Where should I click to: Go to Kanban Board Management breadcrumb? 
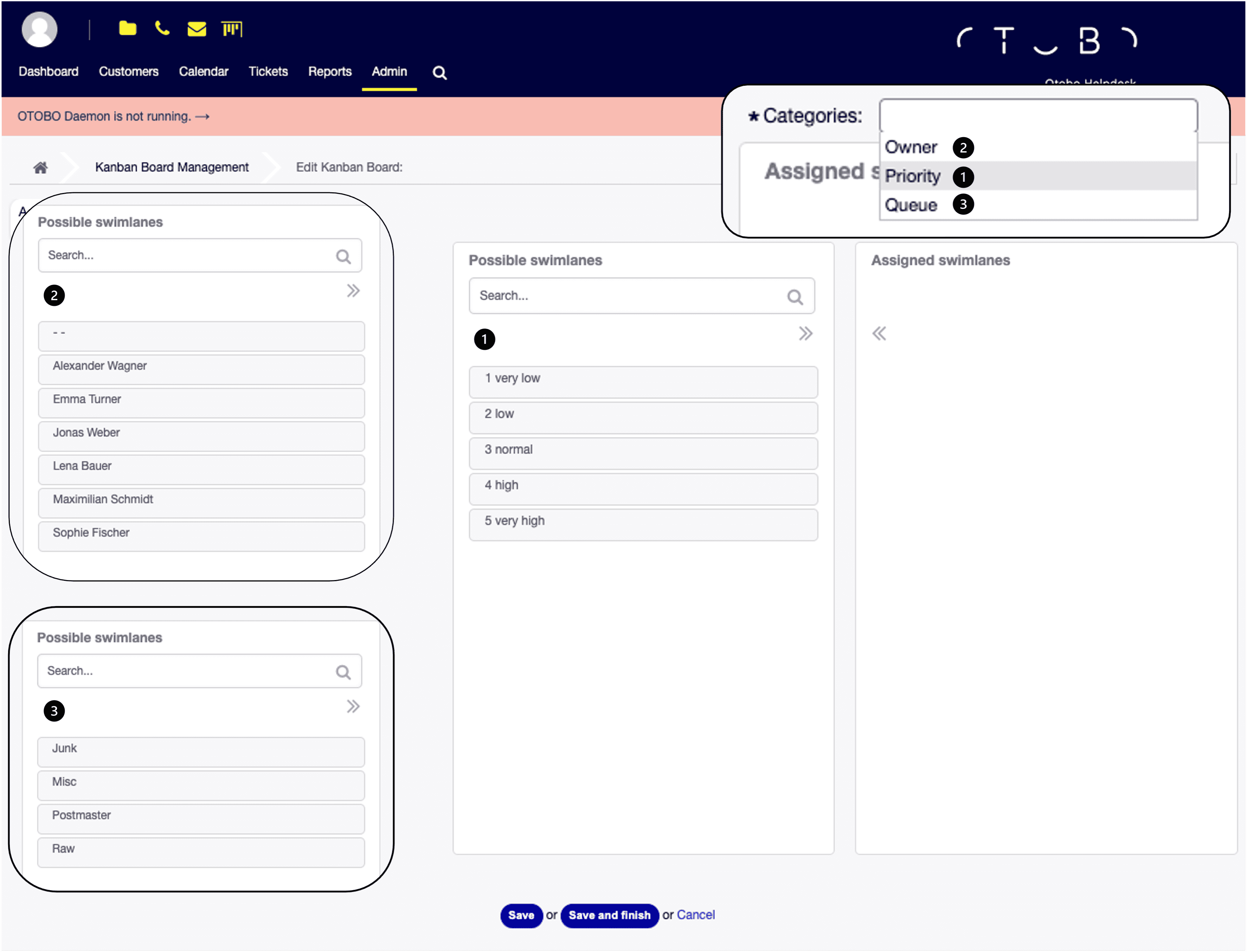[172, 167]
